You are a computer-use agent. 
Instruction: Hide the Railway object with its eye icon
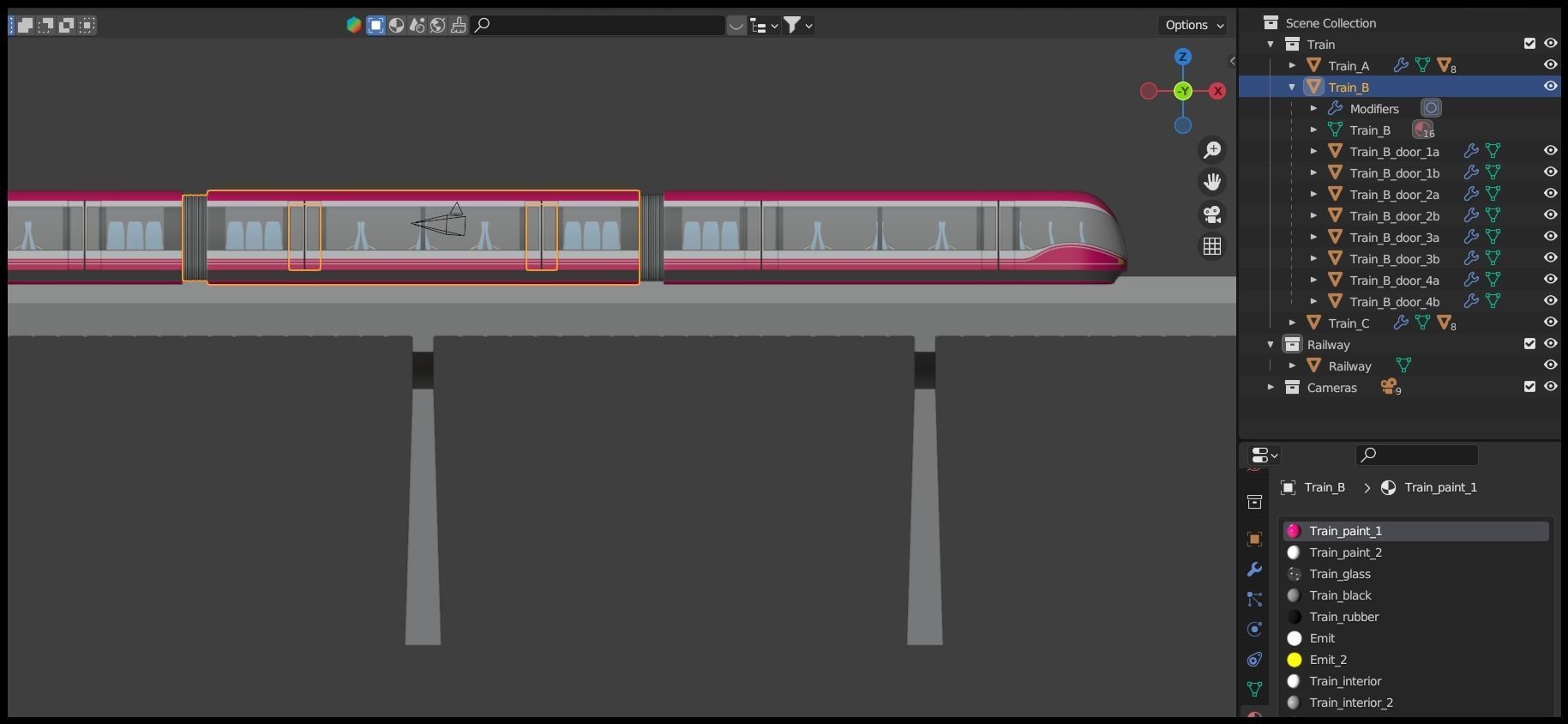[x=1550, y=365]
